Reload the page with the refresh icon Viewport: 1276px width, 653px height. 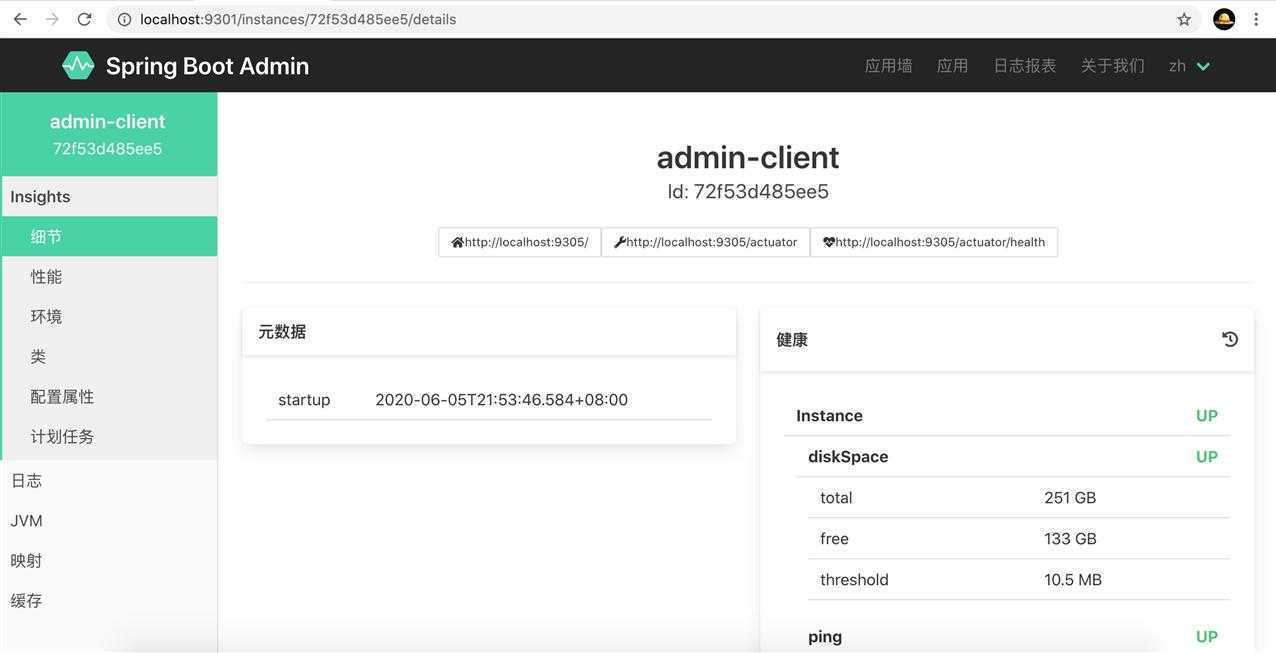(84, 19)
